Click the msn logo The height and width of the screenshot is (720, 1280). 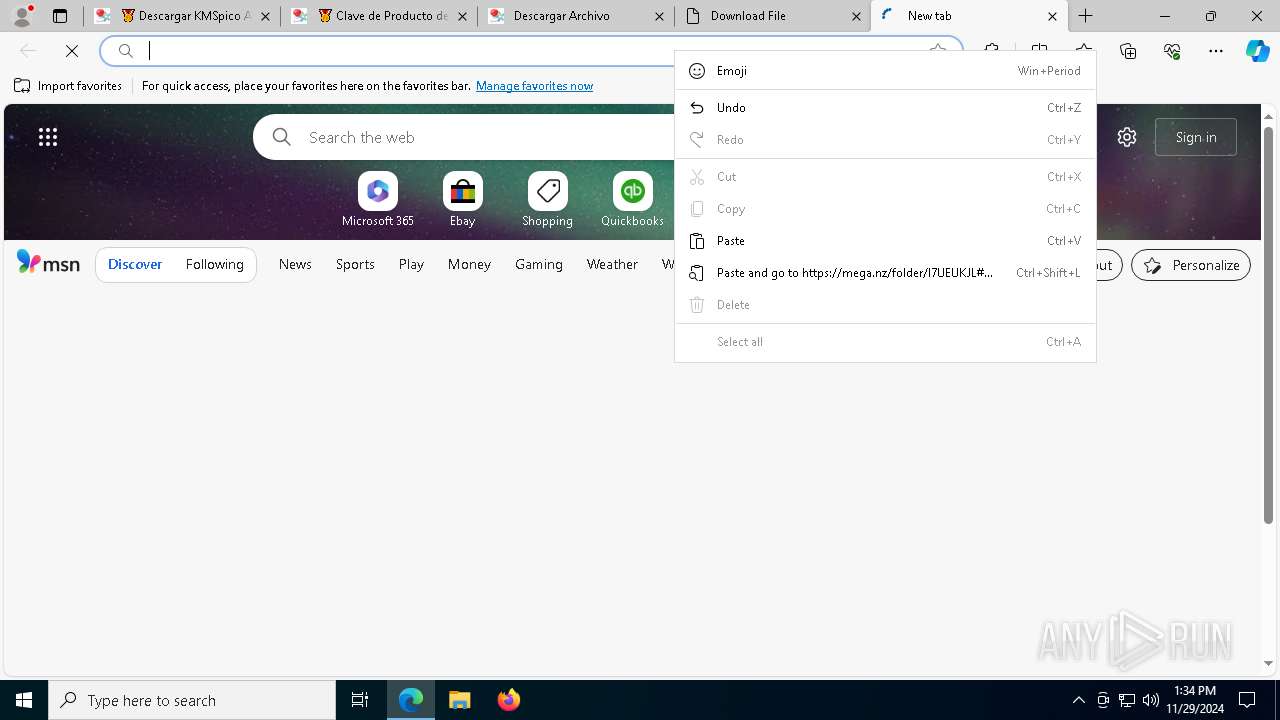pyautogui.click(x=48, y=263)
